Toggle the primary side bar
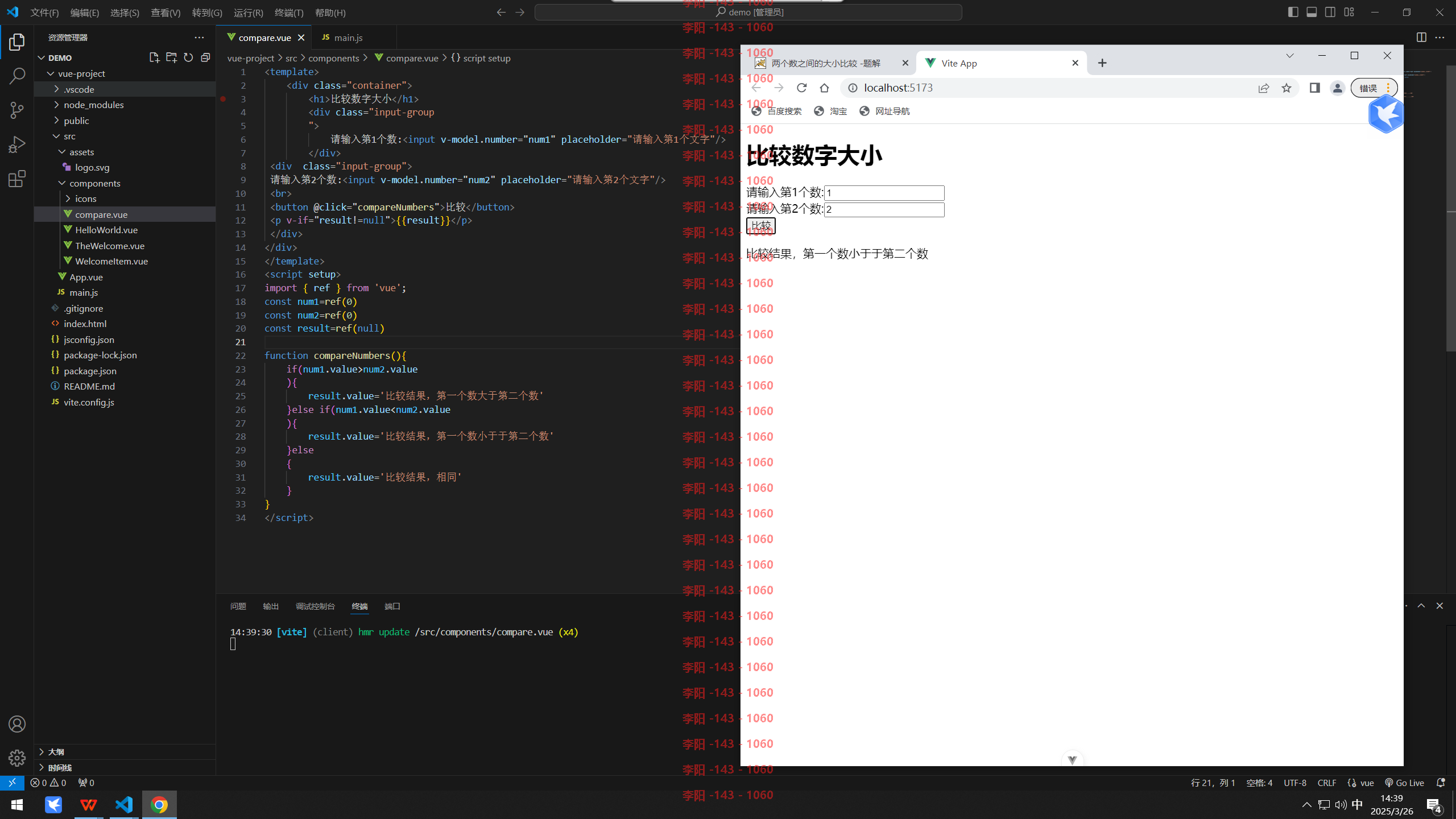The height and width of the screenshot is (819, 1456). point(1293,12)
